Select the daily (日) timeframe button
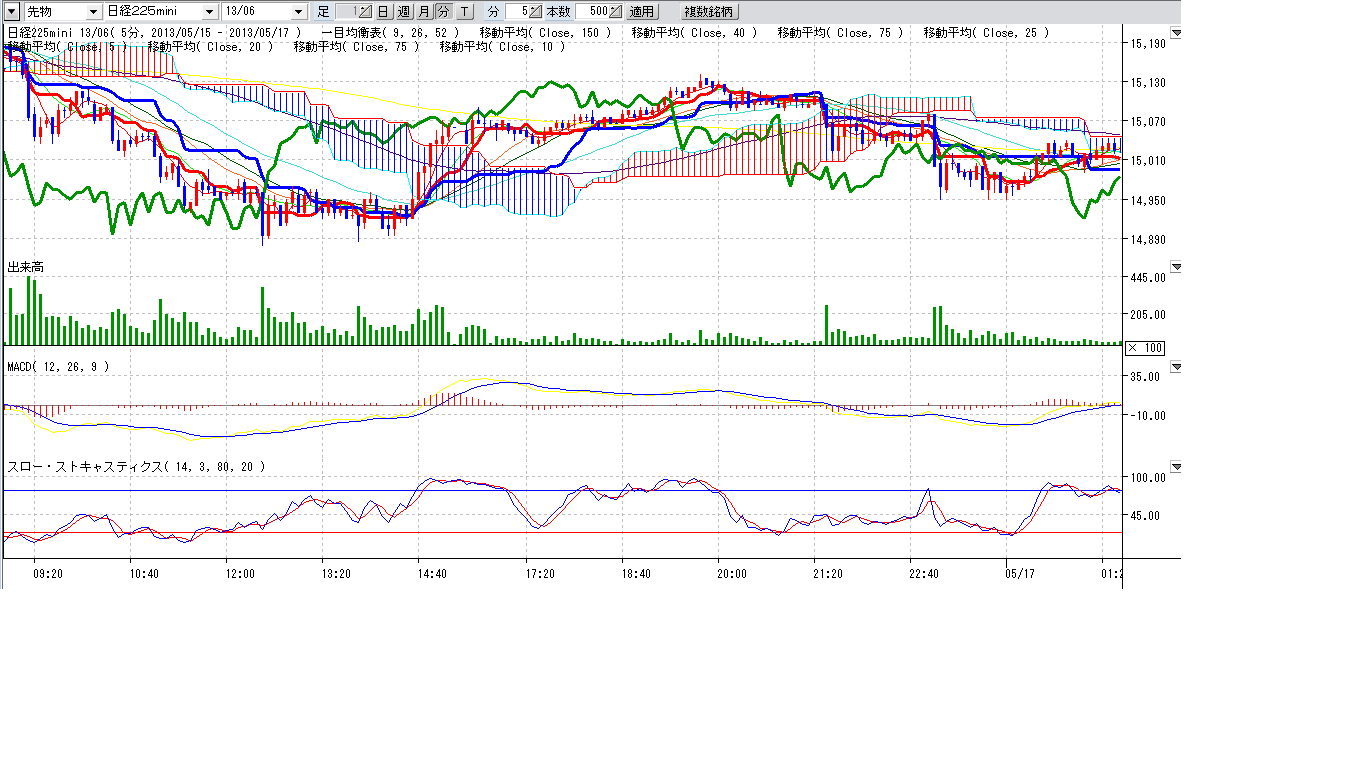The width and height of the screenshot is (1366, 768). (383, 12)
